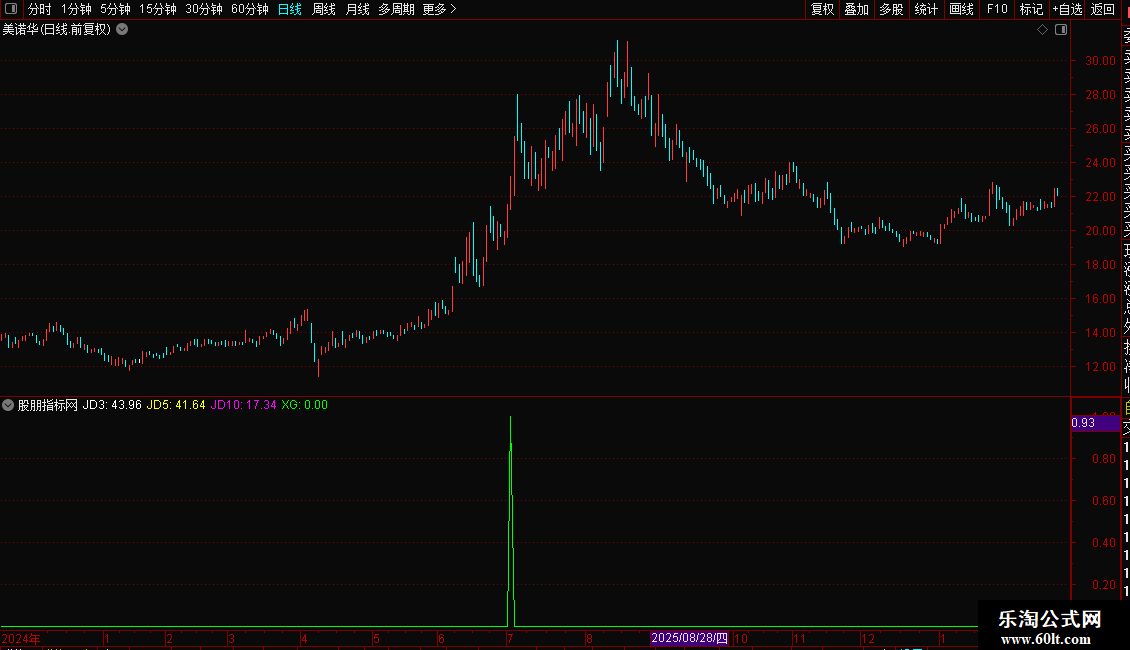1130x650 pixels.
Task: Open the 股朋指标网 indicator dropdown arrow
Action: click(8, 405)
